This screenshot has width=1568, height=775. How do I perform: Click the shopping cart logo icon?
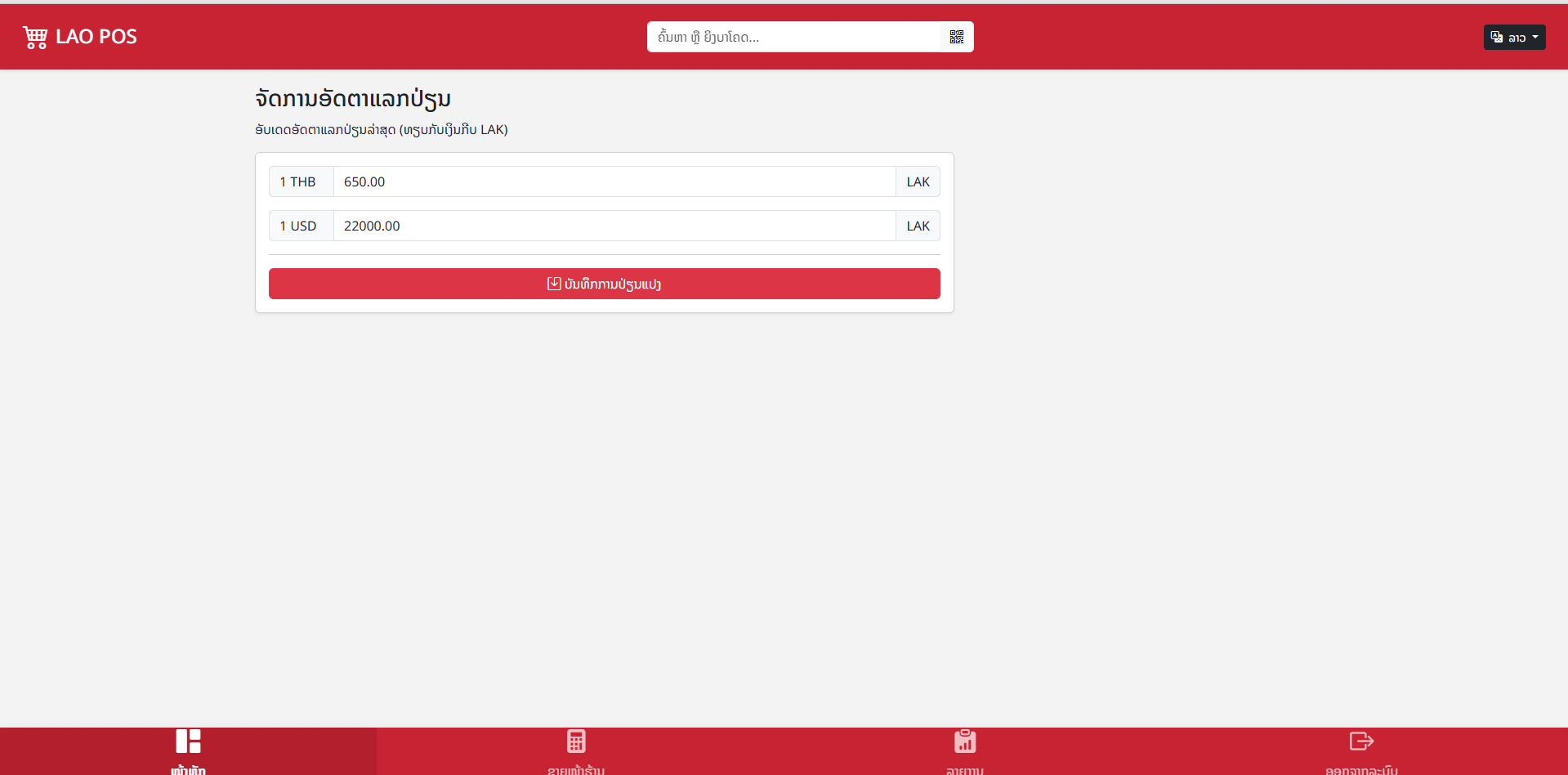point(35,37)
